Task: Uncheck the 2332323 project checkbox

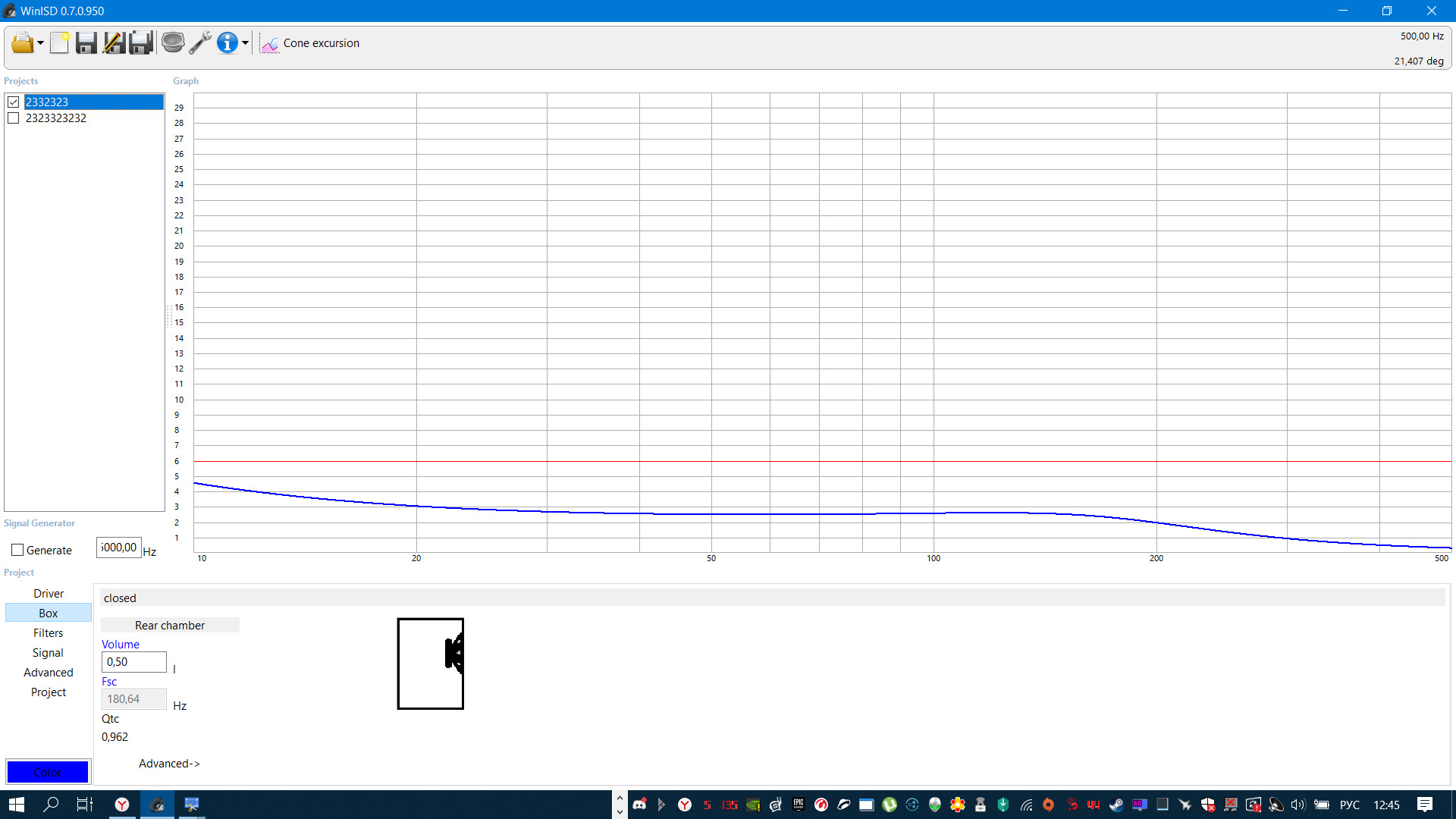Action: 14,102
